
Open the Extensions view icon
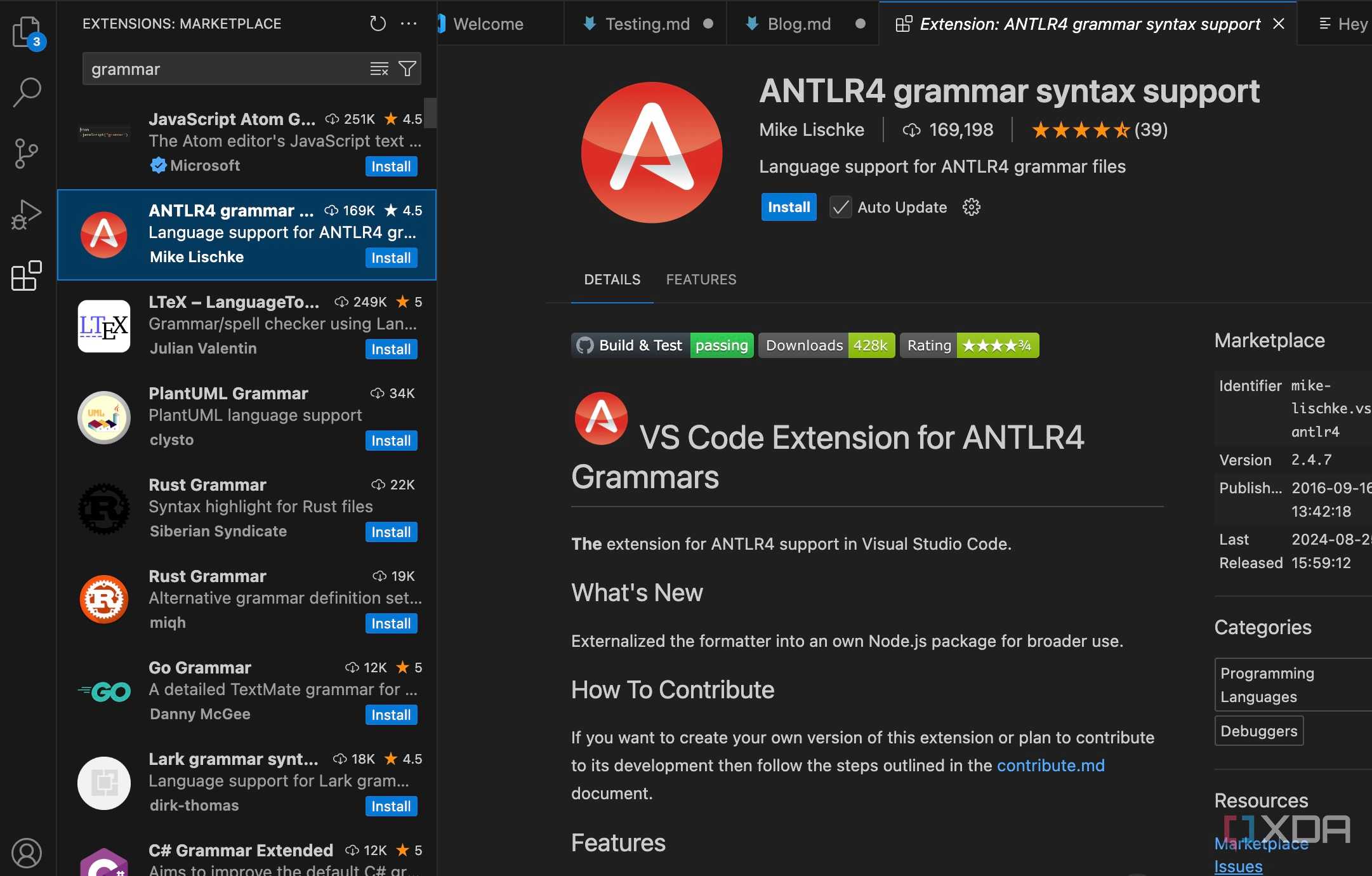[27, 276]
